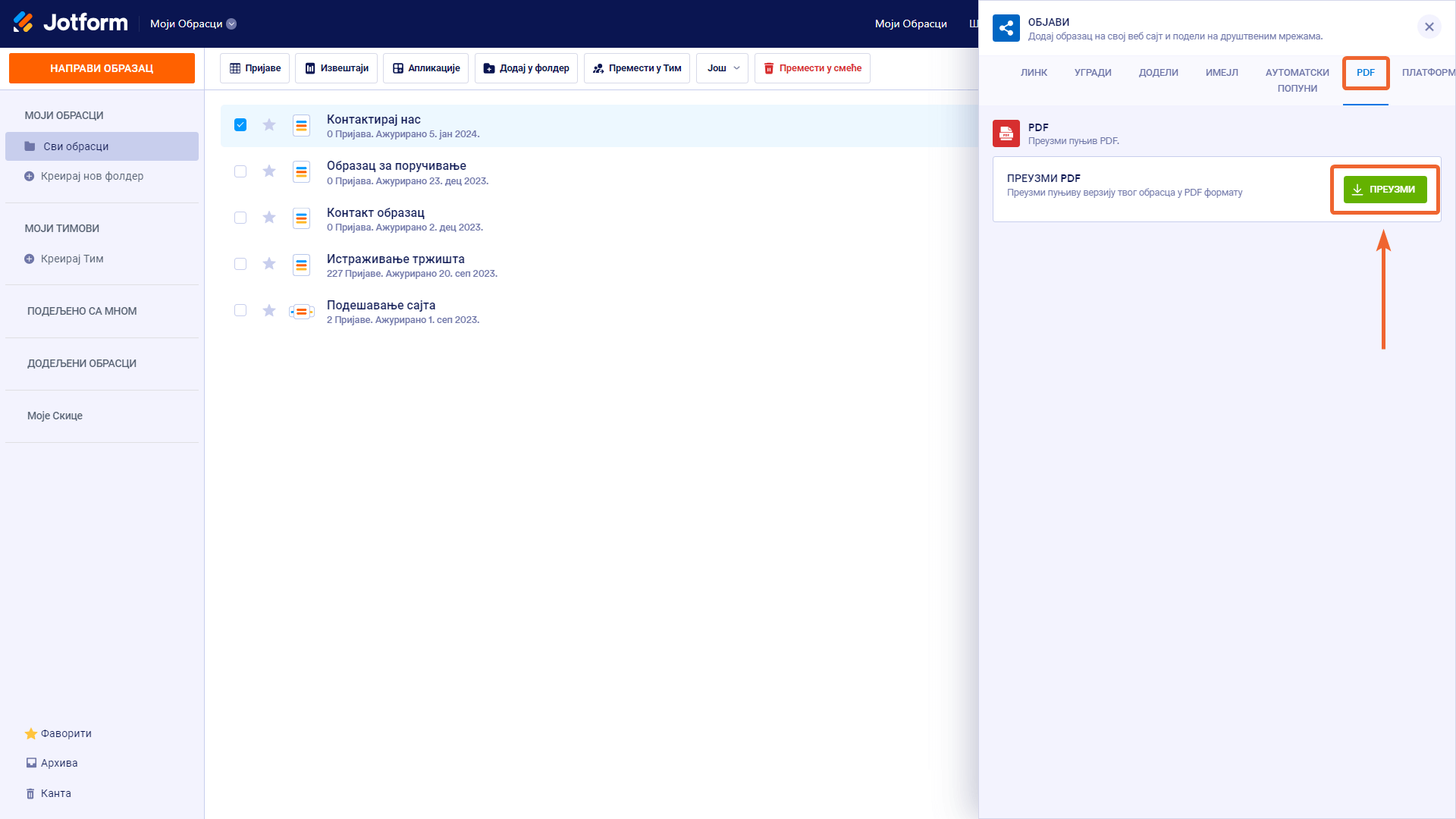Close the Објави panel
Image resolution: width=1456 pixels, height=819 pixels.
point(1429,27)
